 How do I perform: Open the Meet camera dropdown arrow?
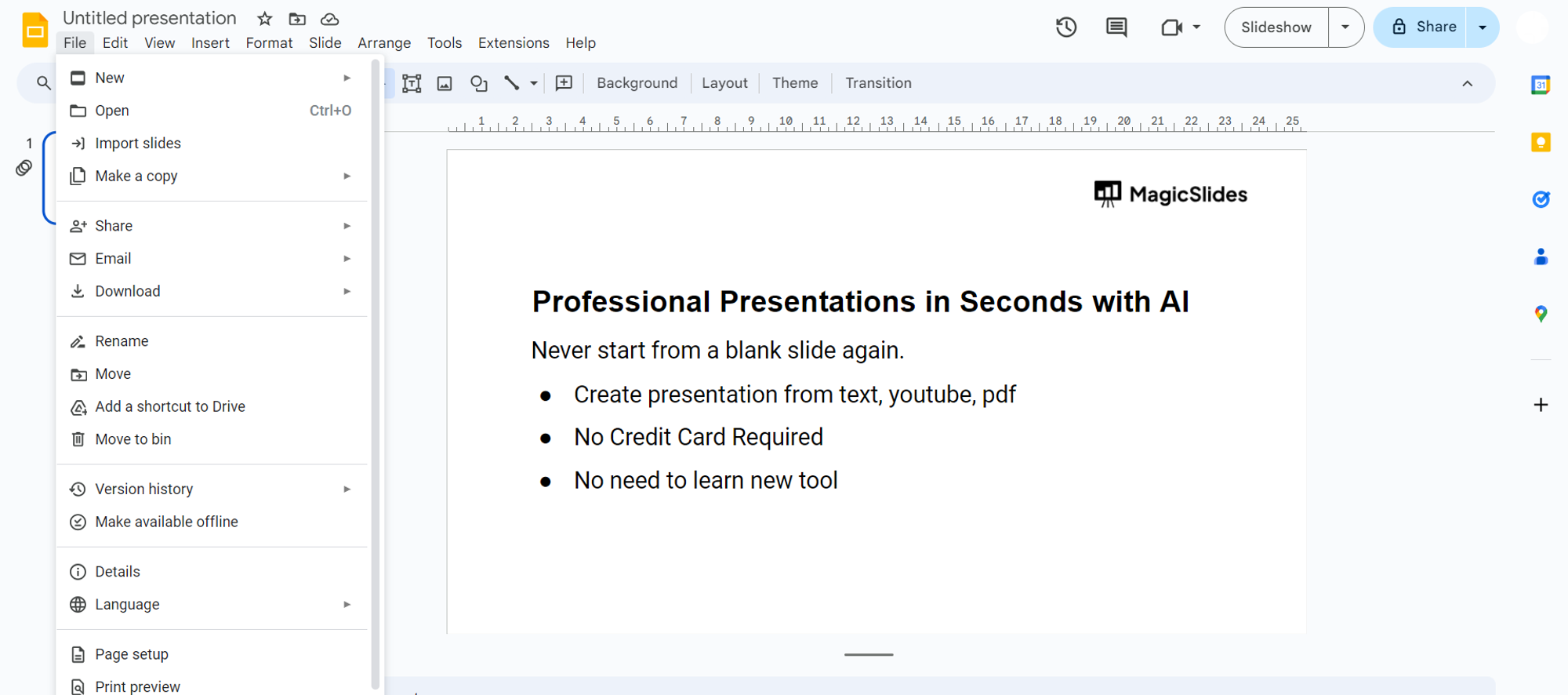(x=1196, y=27)
